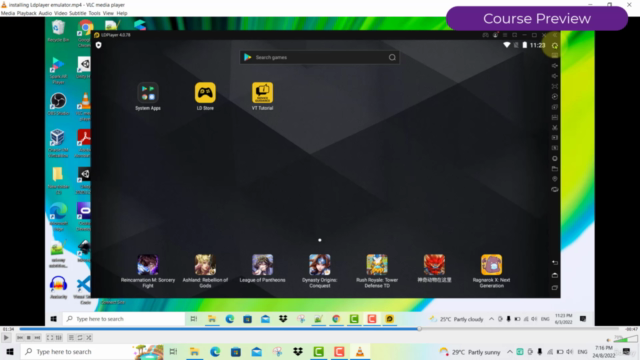Click LDPlayer sidebar fullscreen icon
This screenshot has height=360, width=640.
[555, 87]
